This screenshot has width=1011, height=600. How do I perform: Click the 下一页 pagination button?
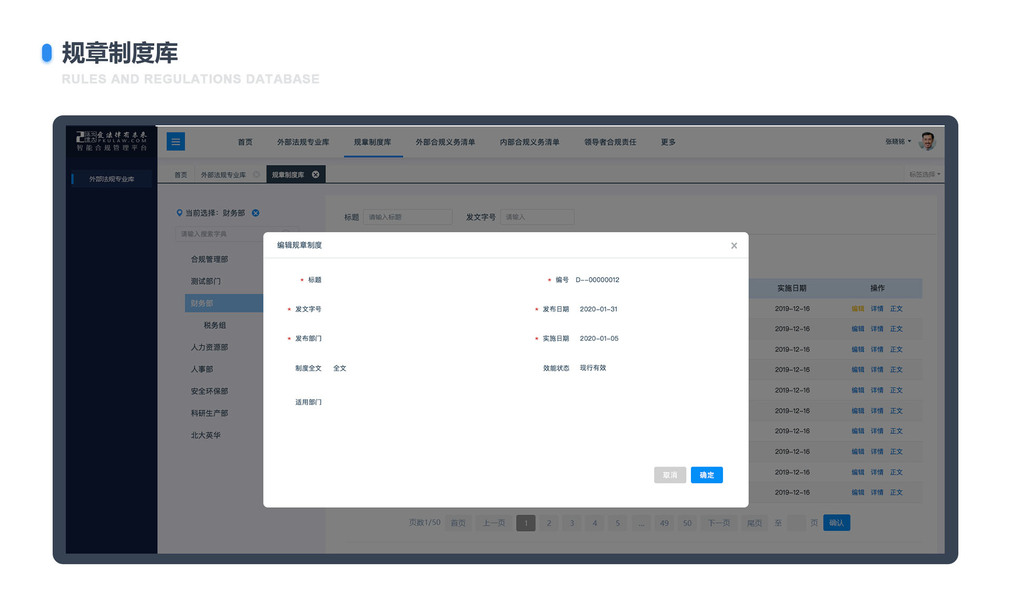(719, 523)
